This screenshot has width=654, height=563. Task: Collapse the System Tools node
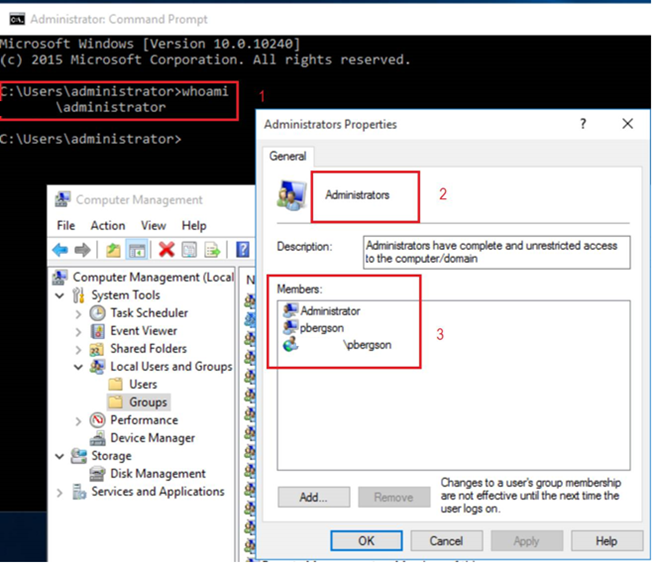(x=60, y=296)
